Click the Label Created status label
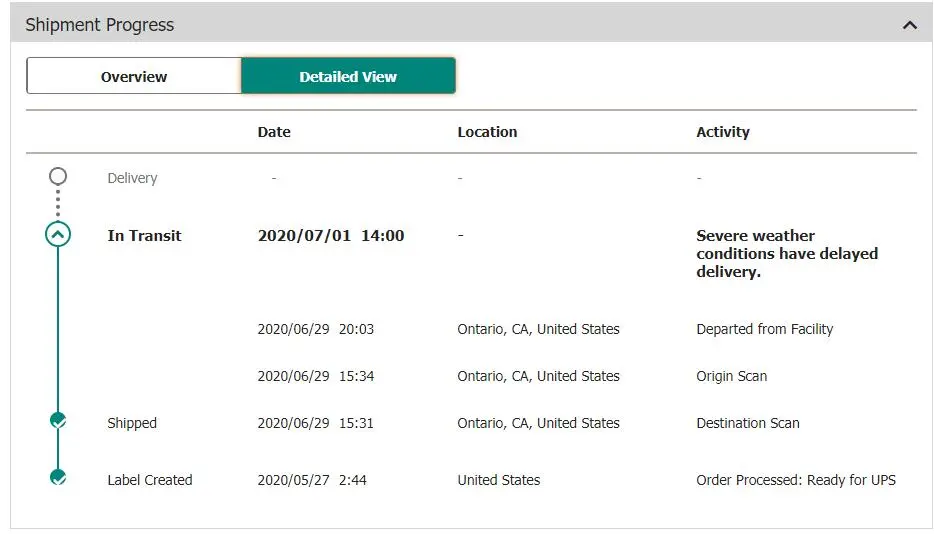This screenshot has height=534, width=934. [x=149, y=480]
